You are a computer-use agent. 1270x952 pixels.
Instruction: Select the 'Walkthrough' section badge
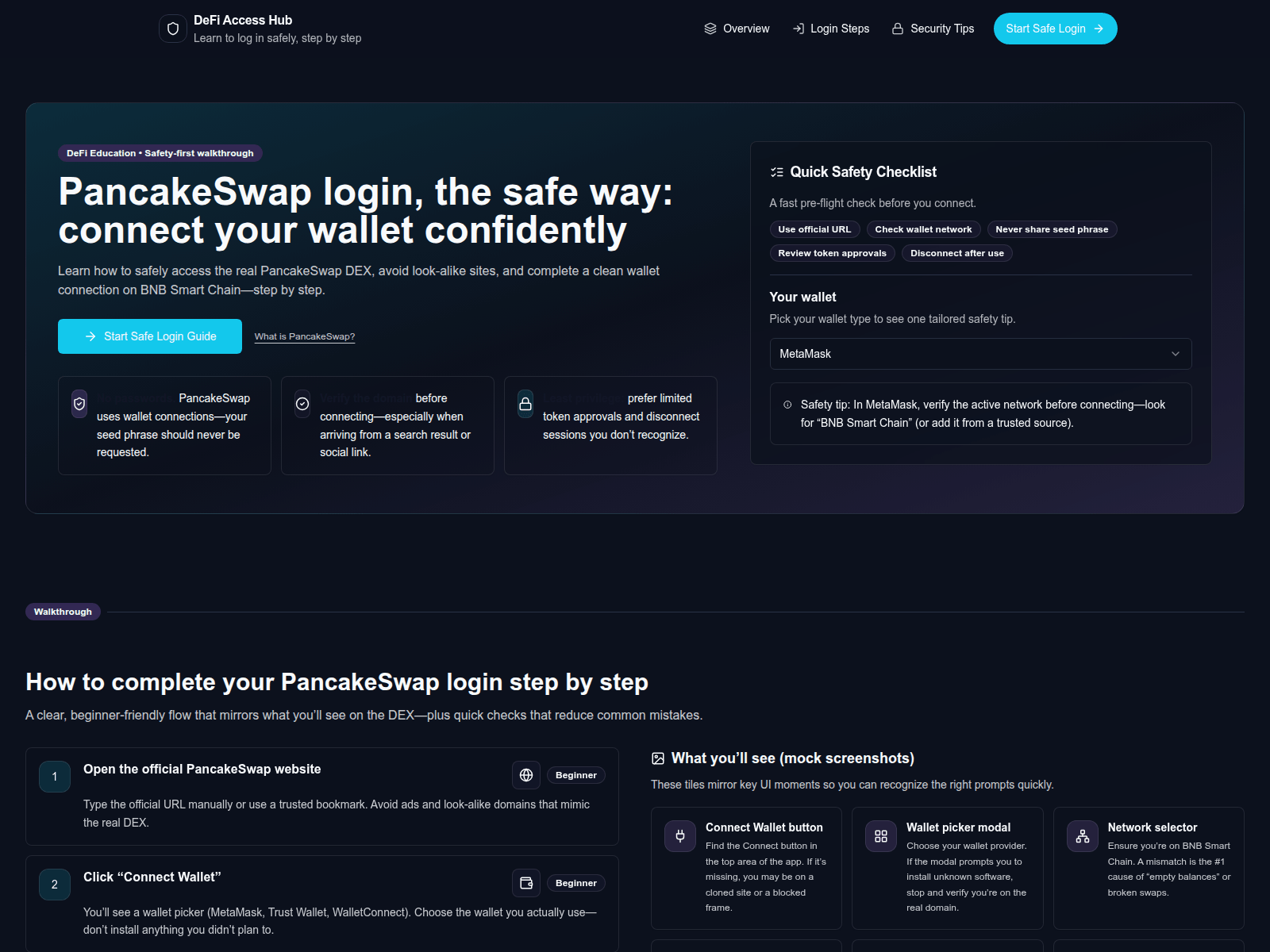[x=63, y=612]
